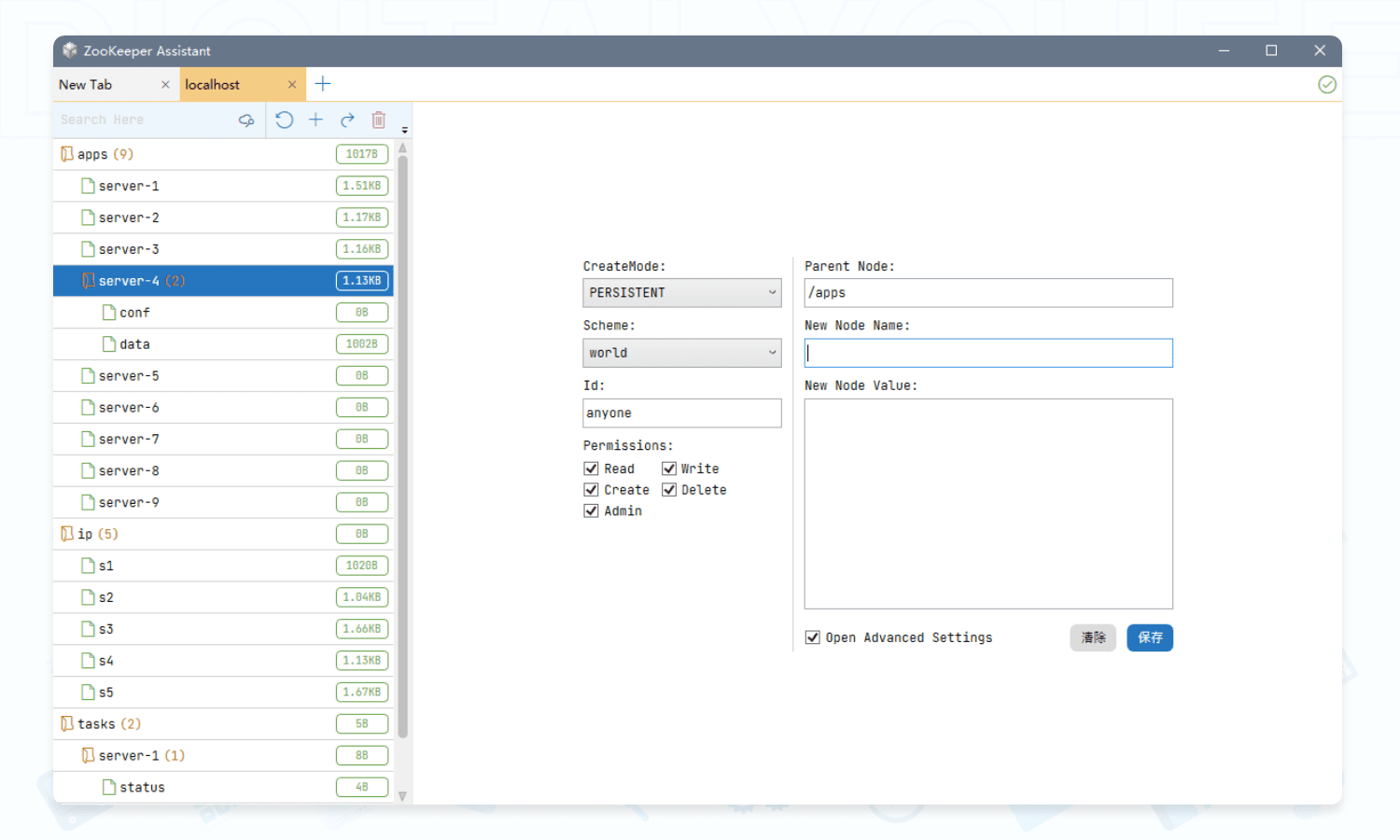The width and height of the screenshot is (1400, 840).
Task: Open a new tab with plus icon
Action: (x=323, y=84)
